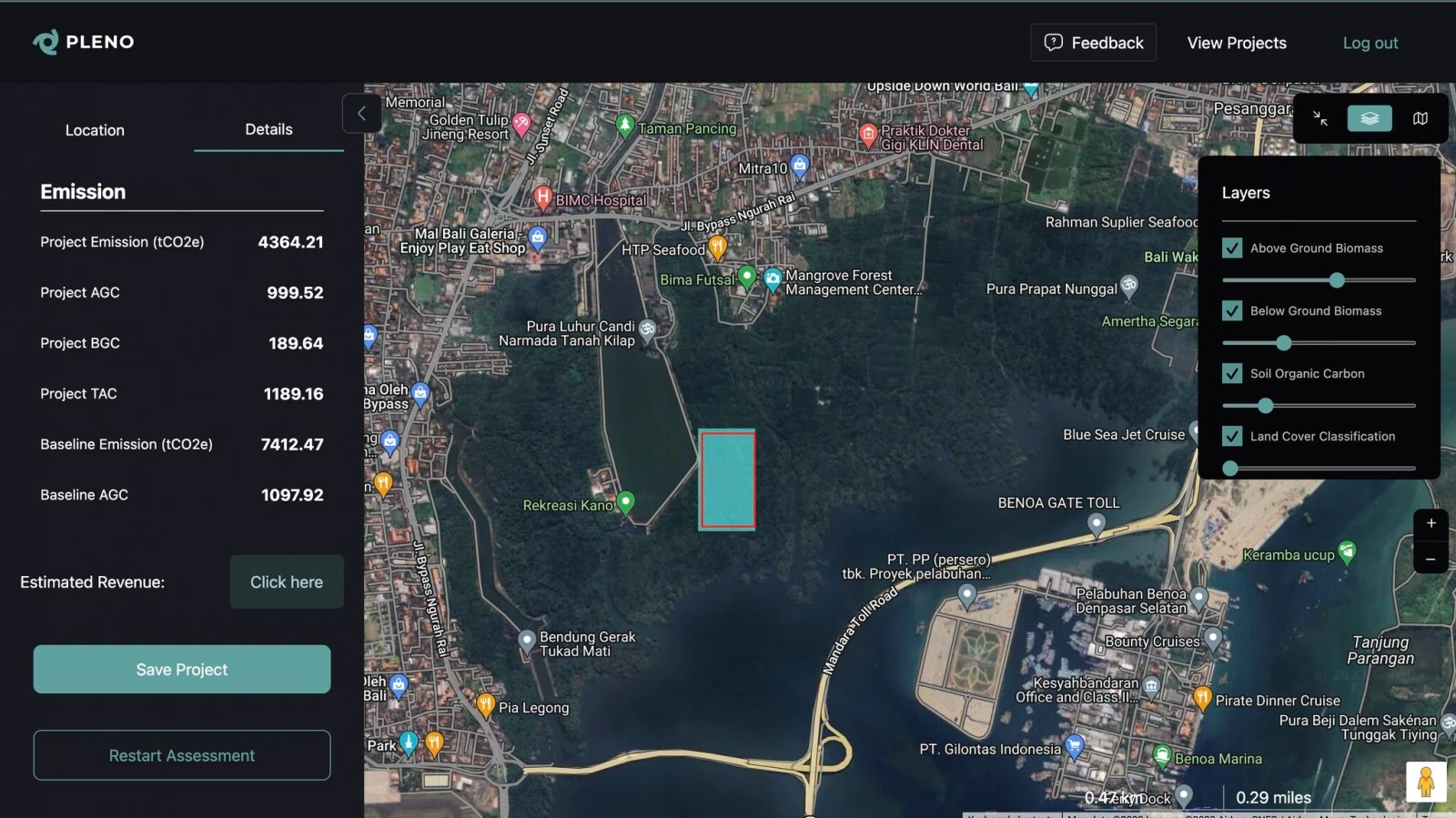
Task: Click the HTP Seafood restaurant marker
Action: [x=717, y=247]
